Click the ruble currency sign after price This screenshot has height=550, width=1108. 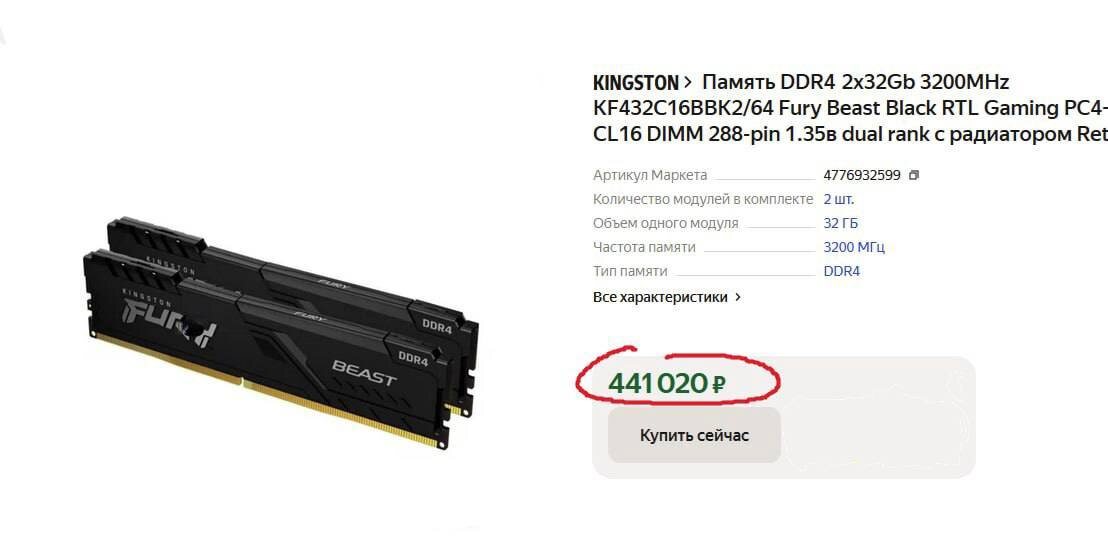pos(719,385)
